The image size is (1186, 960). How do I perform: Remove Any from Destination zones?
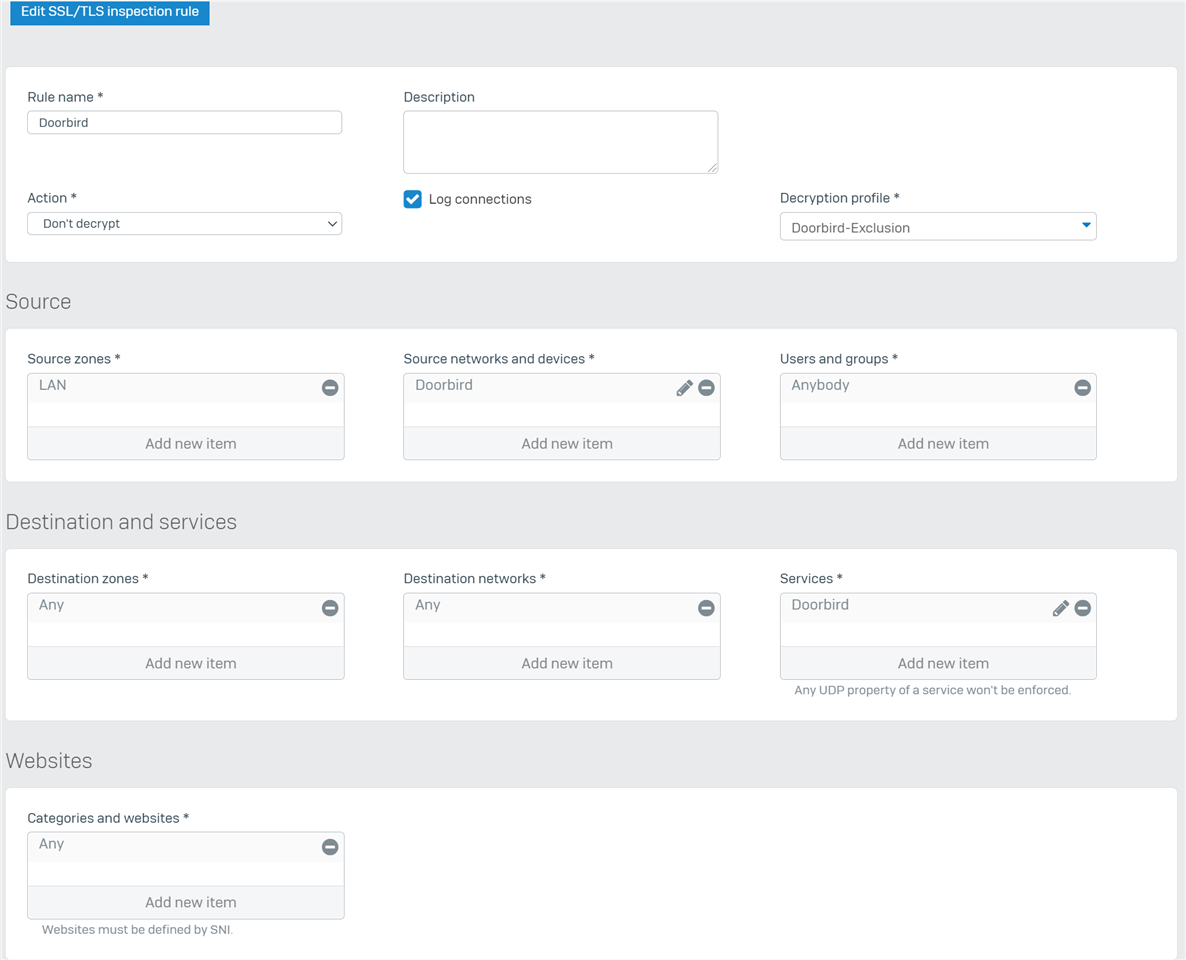pyautogui.click(x=330, y=608)
